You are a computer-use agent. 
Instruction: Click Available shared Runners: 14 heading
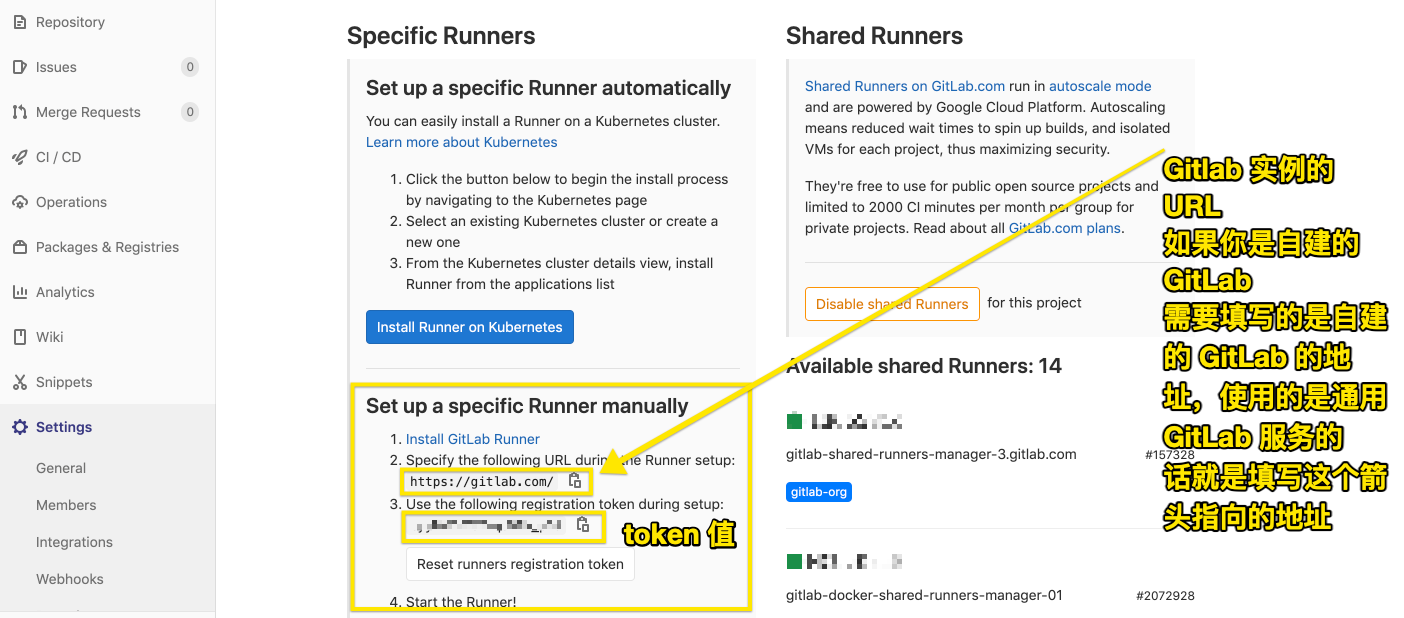click(924, 366)
